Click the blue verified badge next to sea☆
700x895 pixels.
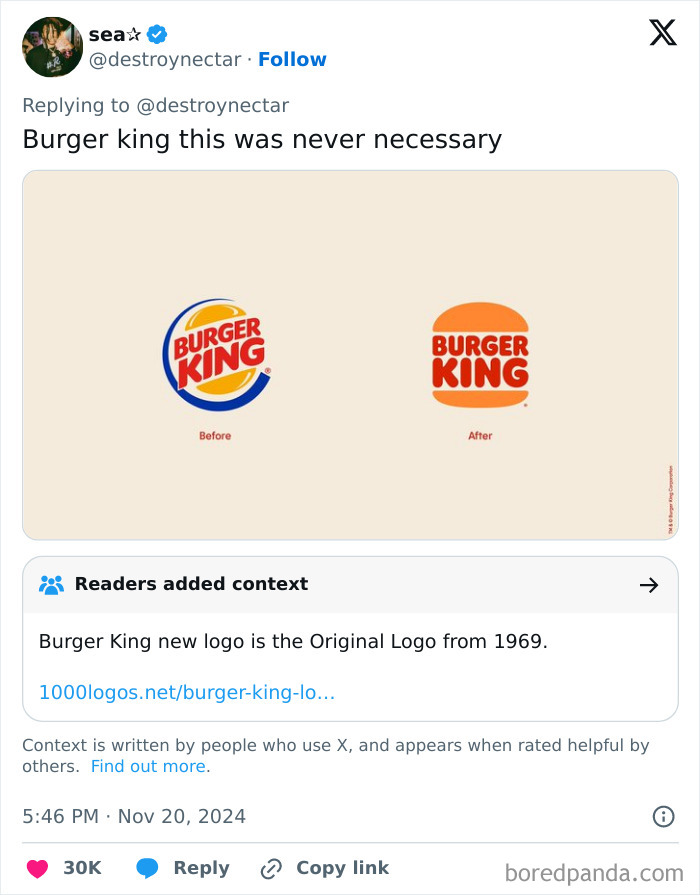(155, 33)
